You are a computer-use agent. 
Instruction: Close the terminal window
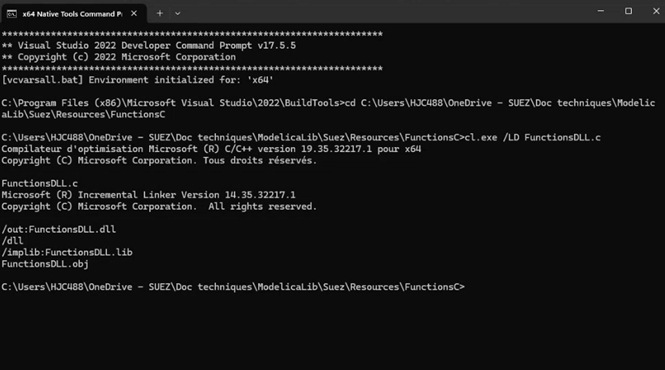pyautogui.click(x=656, y=11)
